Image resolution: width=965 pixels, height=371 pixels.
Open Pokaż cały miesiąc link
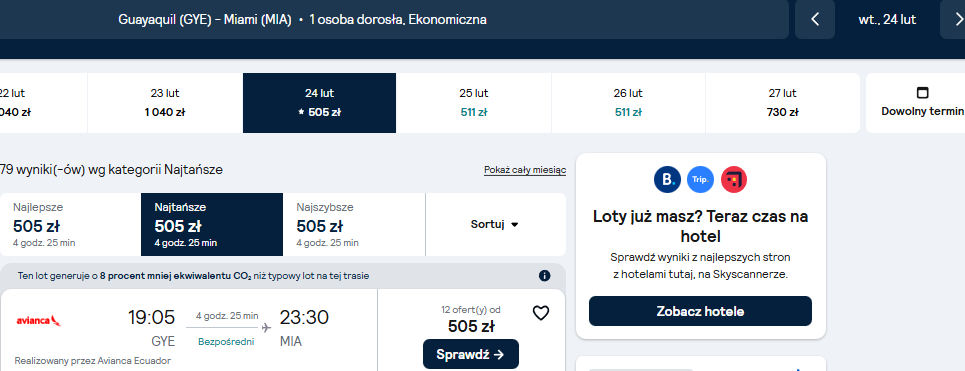[525, 170]
